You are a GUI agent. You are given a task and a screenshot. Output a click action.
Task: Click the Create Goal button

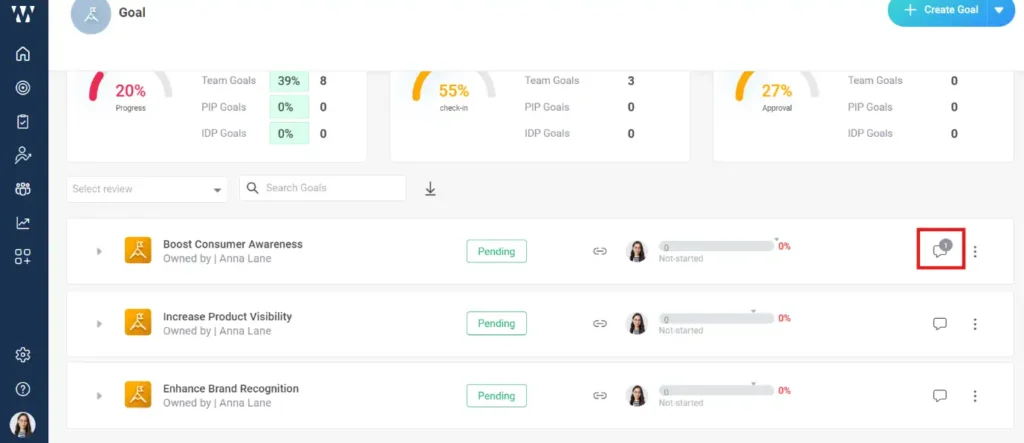click(939, 10)
